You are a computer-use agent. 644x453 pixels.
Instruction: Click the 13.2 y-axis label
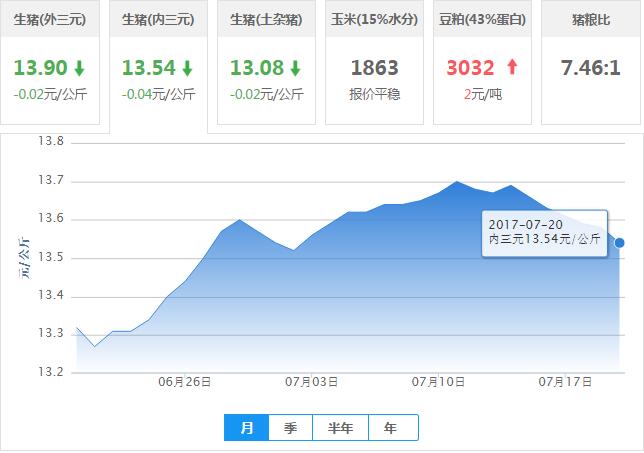51,372
